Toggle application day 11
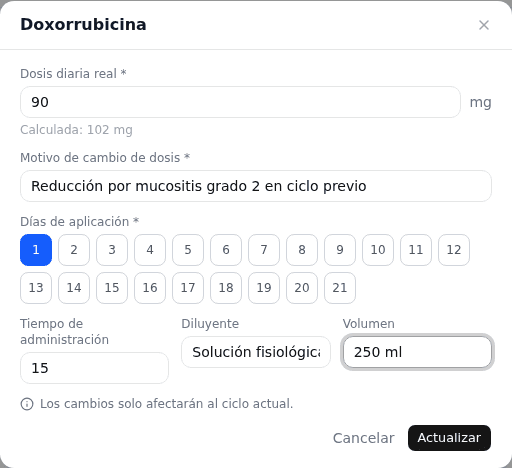 coord(416,250)
